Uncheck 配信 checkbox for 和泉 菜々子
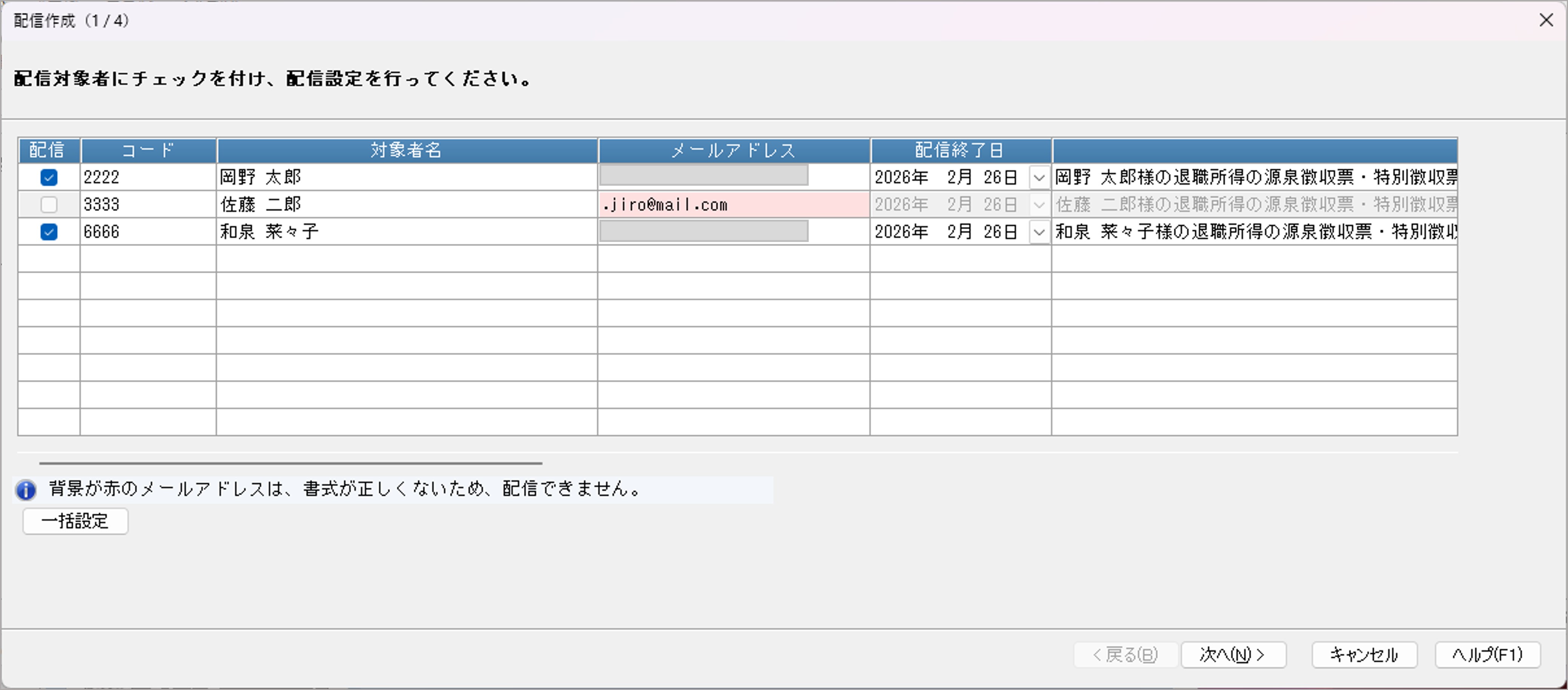The width and height of the screenshot is (1568, 690). (49, 232)
